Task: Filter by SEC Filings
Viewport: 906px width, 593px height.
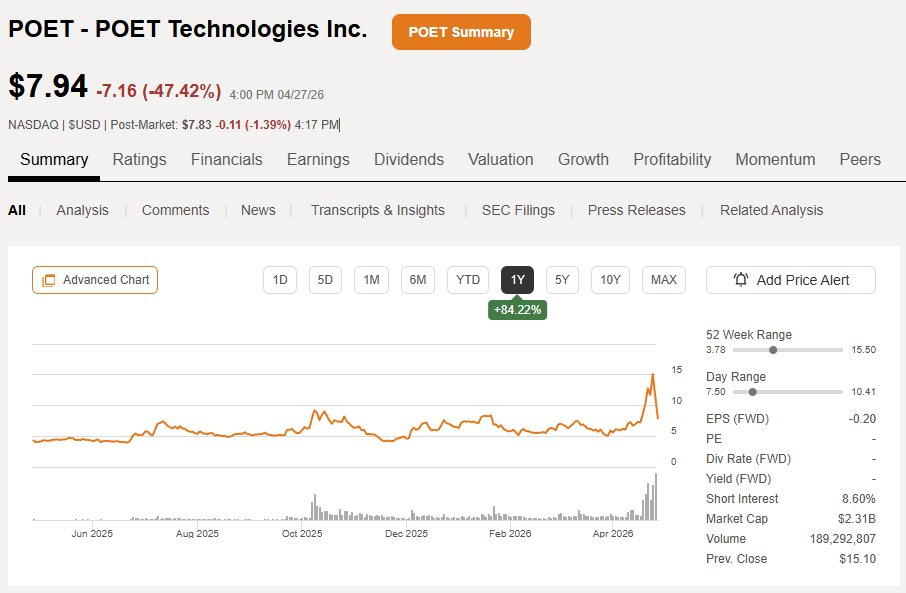Action: coord(518,210)
